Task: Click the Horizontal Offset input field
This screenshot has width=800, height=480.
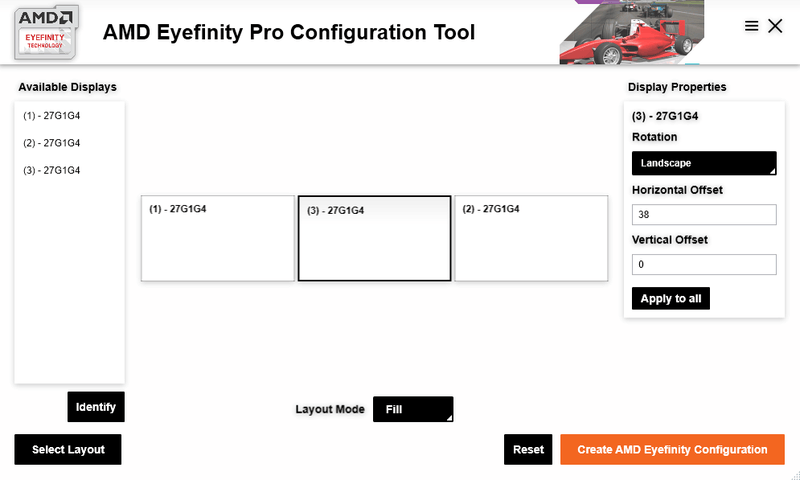Action: pyautogui.click(x=704, y=215)
